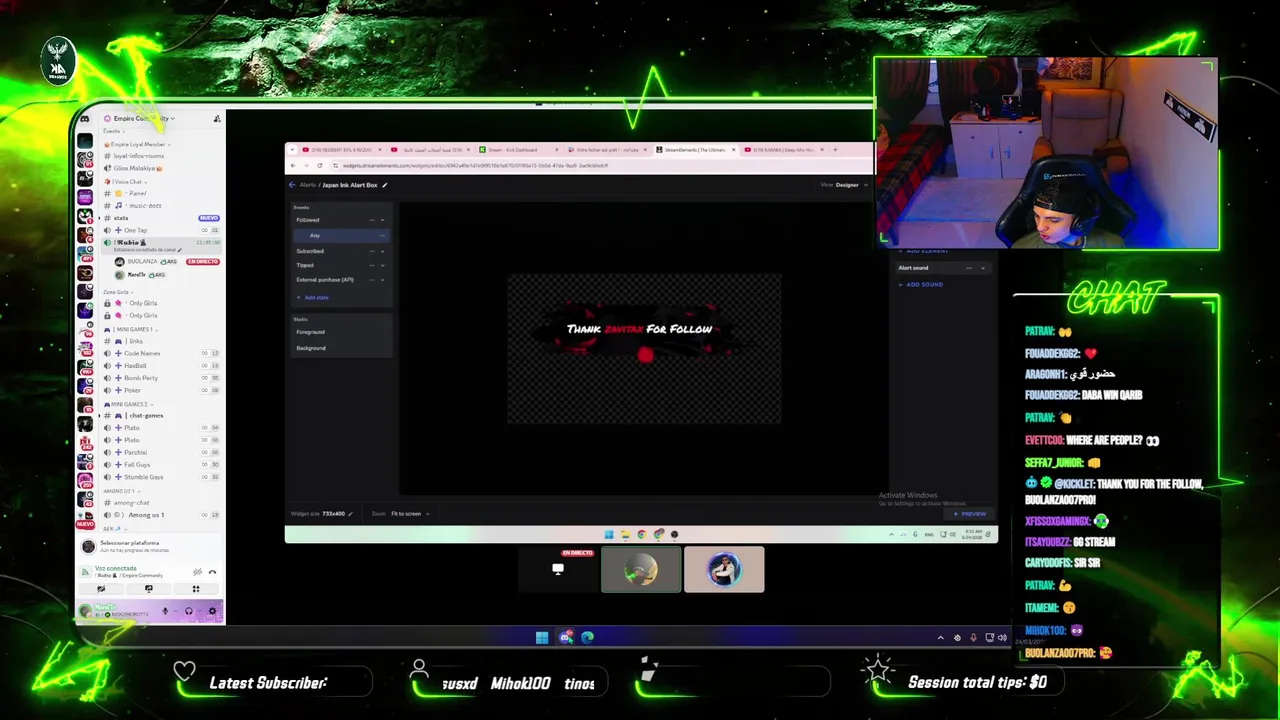
Task: Turn on camera in Discord voice panel
Action: (101, 589)
